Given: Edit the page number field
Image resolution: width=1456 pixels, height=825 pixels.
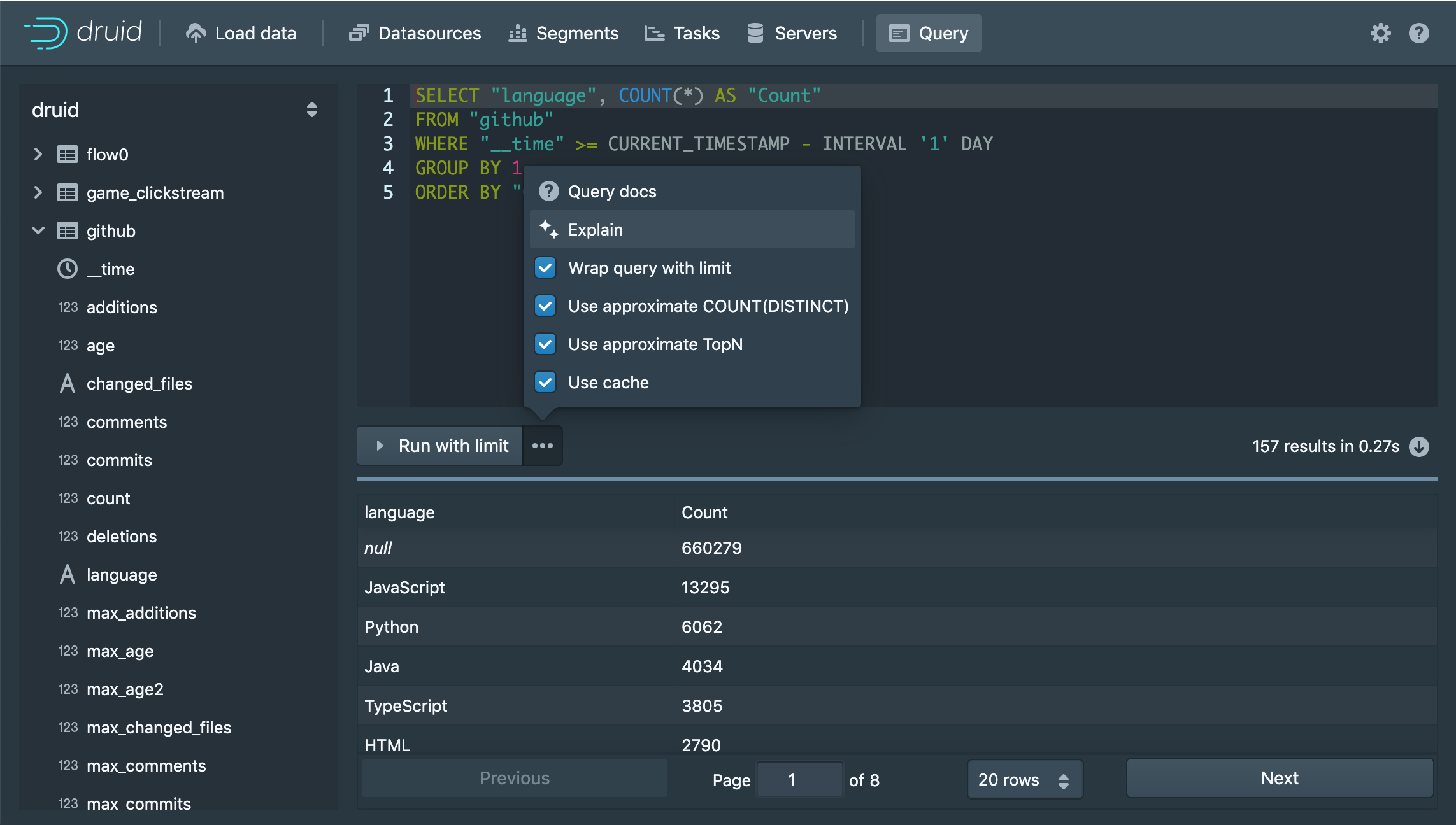Looking at the screenshot, I should pos(800,779).
